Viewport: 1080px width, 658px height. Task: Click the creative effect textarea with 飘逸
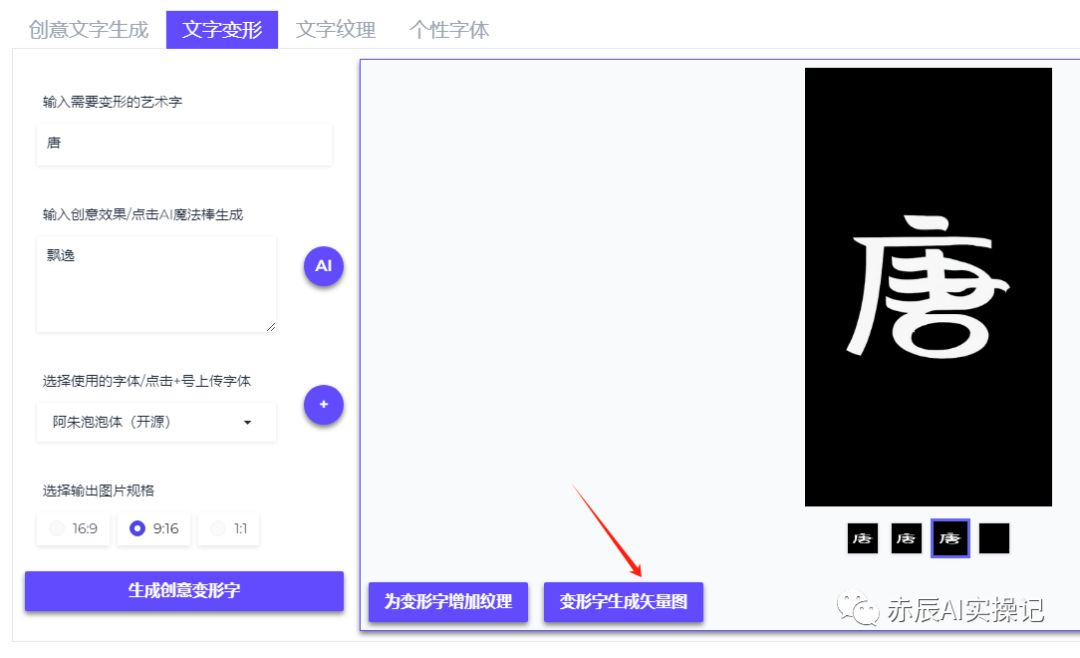pos(156,285)
